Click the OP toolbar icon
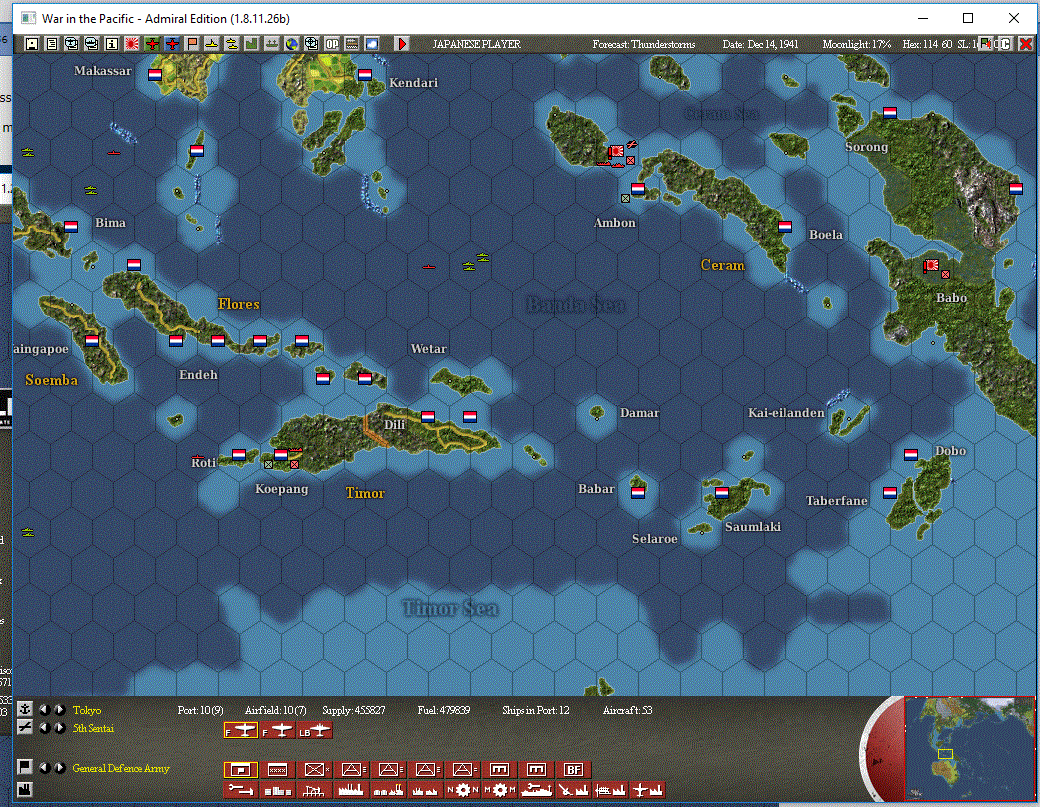 [332, 44]
